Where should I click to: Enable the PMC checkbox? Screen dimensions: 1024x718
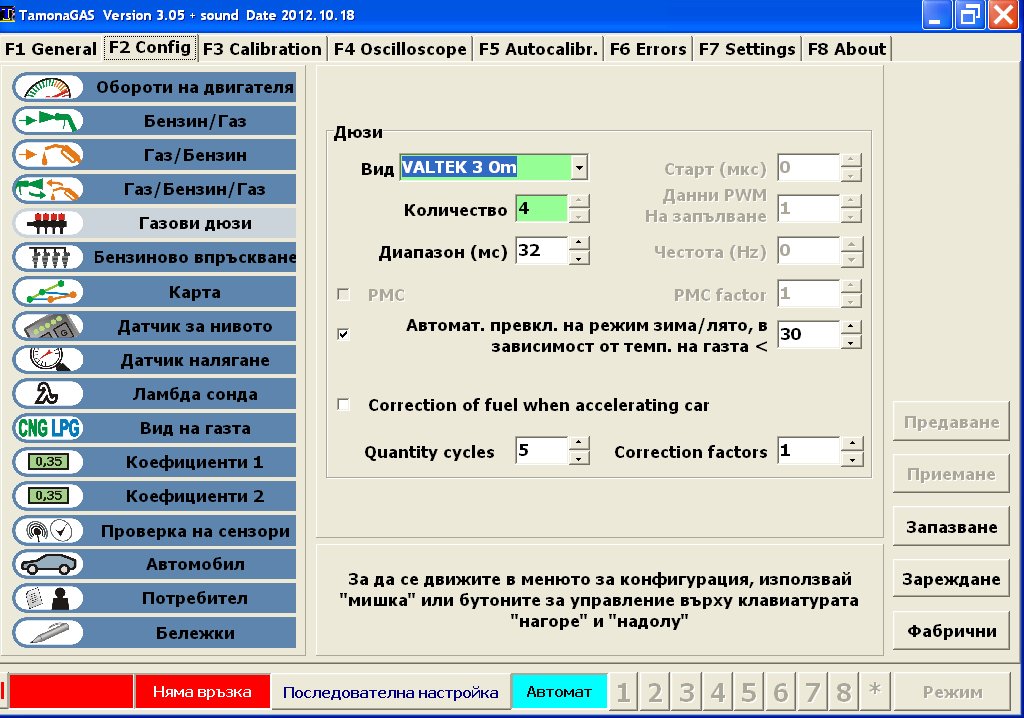tap(344, 295)
